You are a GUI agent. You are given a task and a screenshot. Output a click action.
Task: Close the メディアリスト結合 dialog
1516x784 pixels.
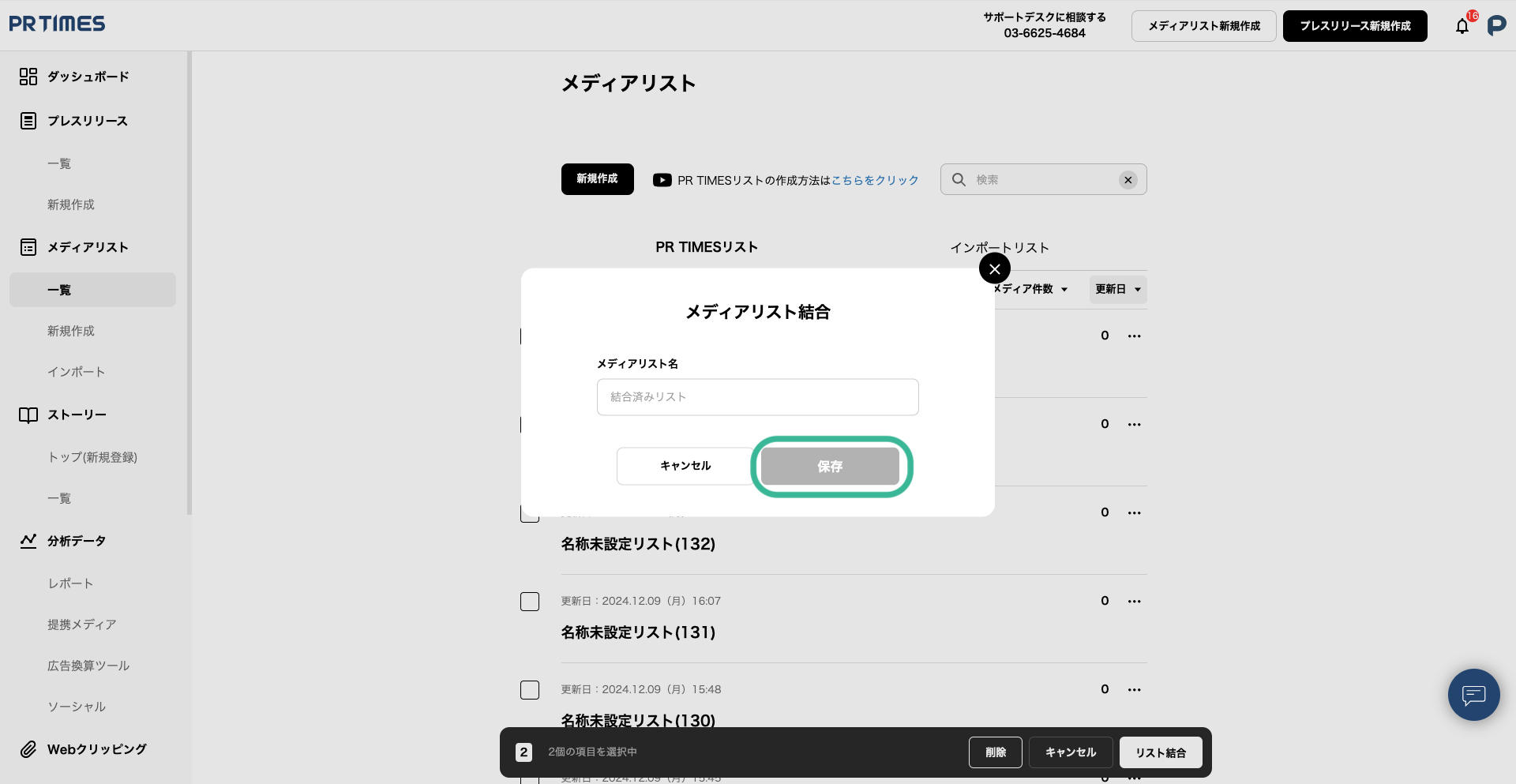pos(995,268)
